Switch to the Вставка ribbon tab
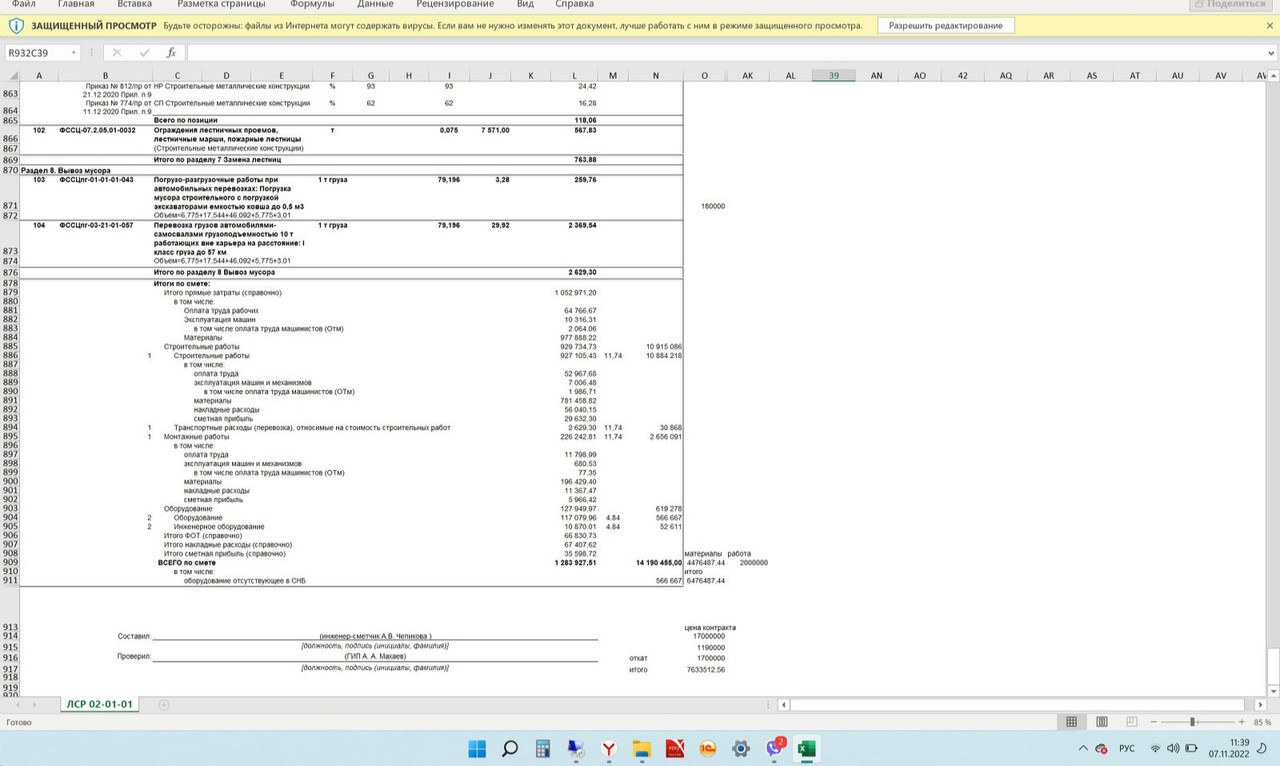The height and width of the screenshot is (766, 1280). (x=134, y=4)
